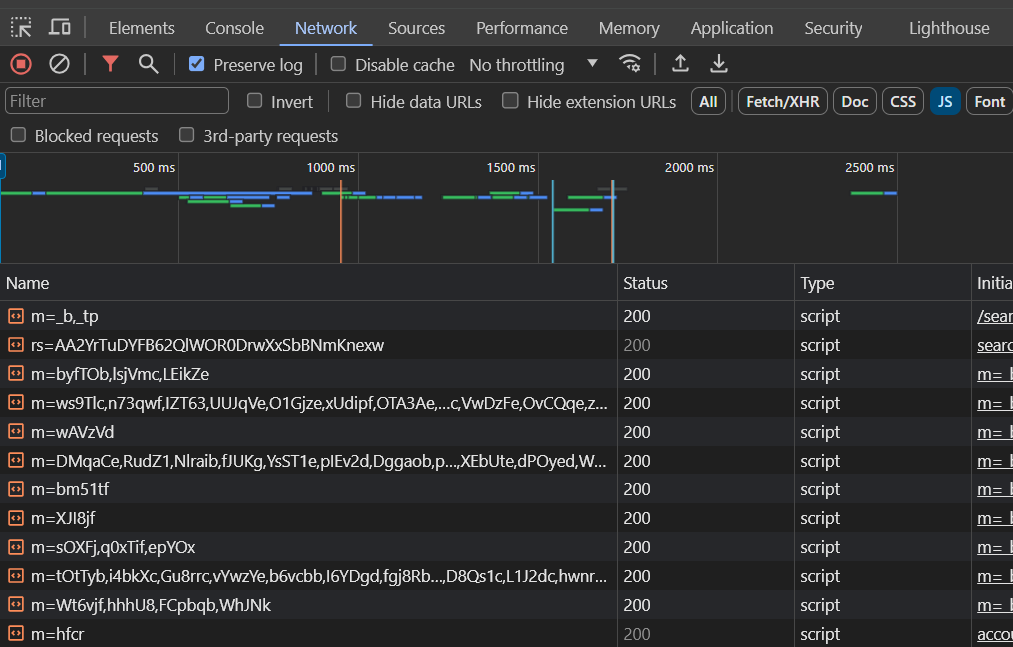Enable the Disable cache checkbox
Screen dimensions: 1013x647
[x=338, y=64]
